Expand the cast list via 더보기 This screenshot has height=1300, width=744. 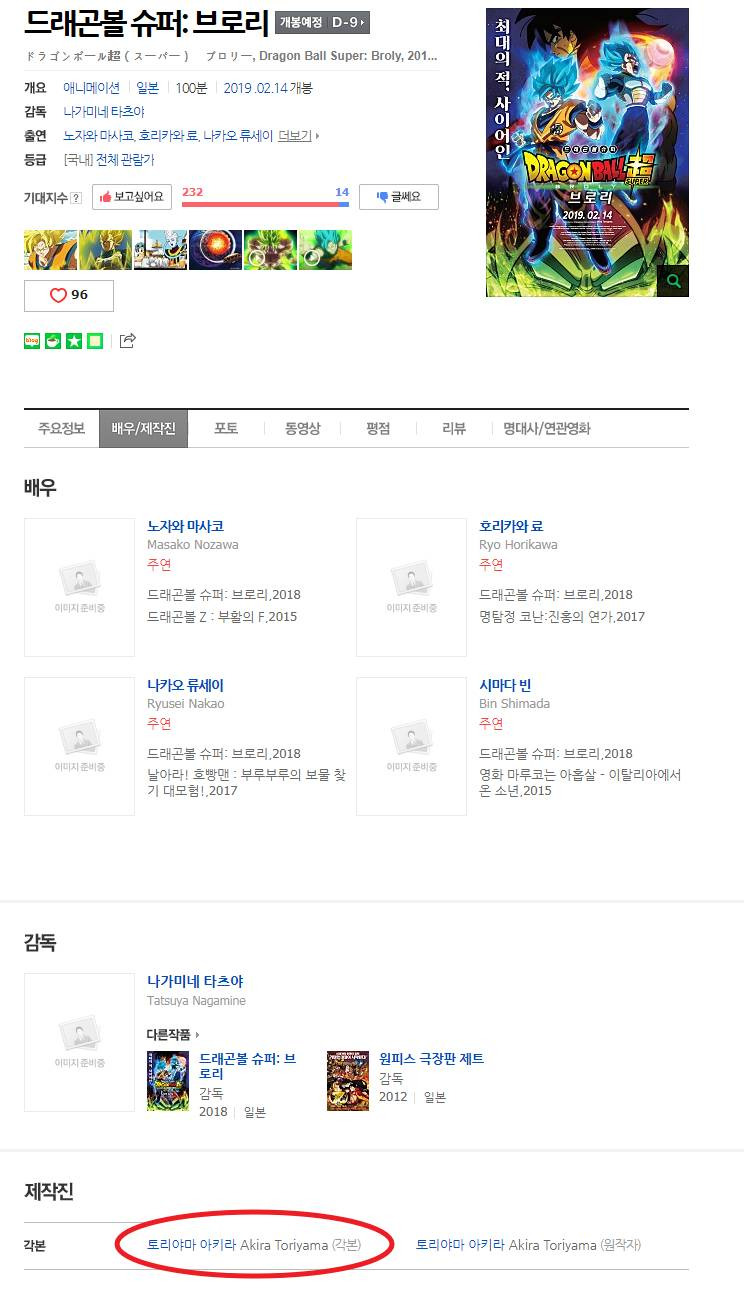[298, 135]
